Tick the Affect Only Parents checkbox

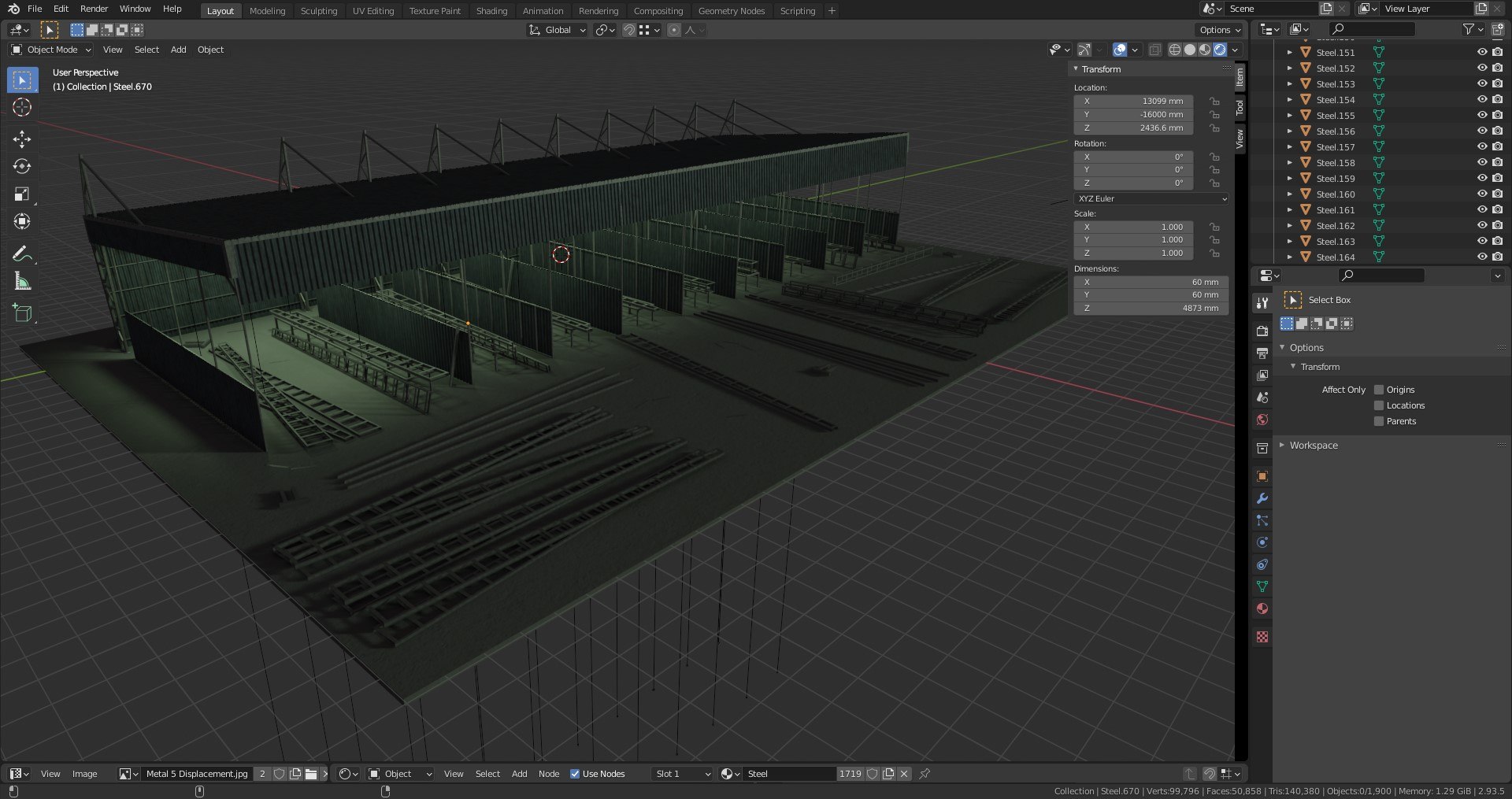tap(1379, 421)
